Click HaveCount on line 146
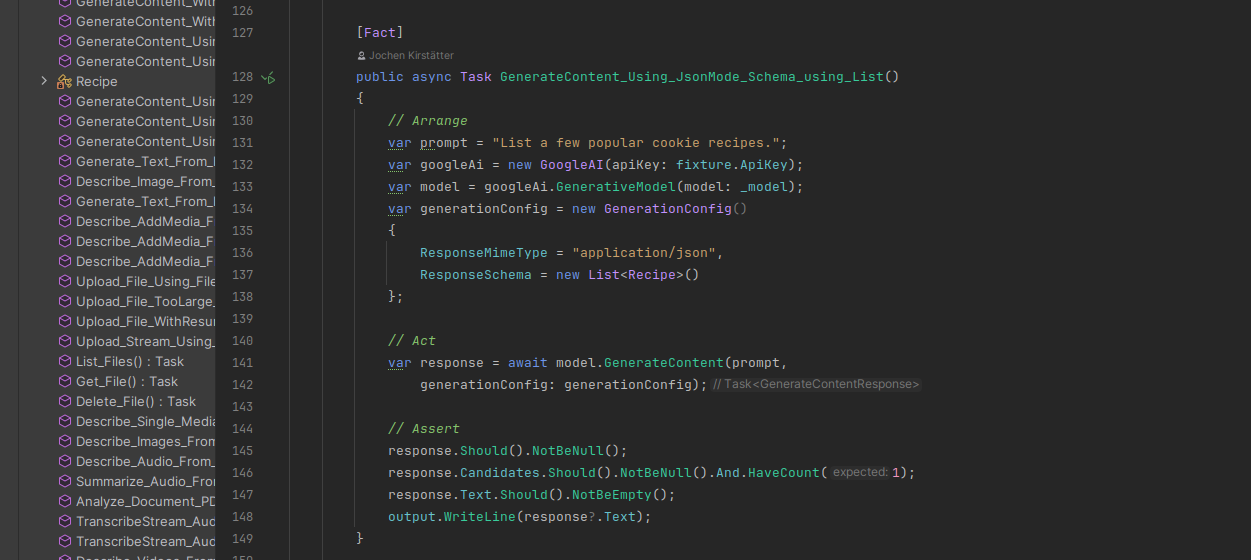 784,473
